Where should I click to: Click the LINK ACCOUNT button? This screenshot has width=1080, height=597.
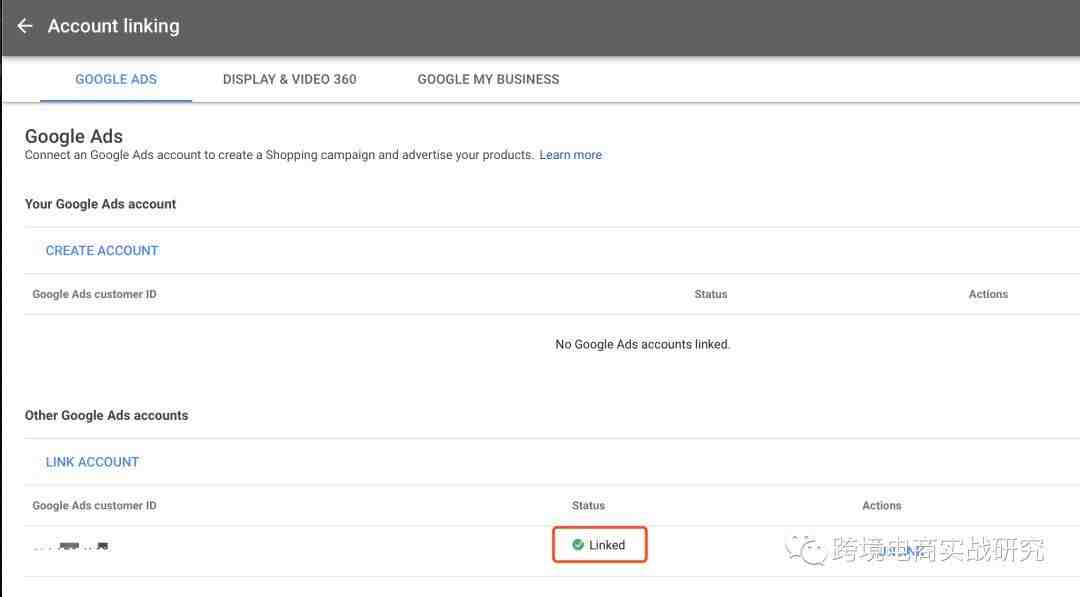click(x=92, y=462)
